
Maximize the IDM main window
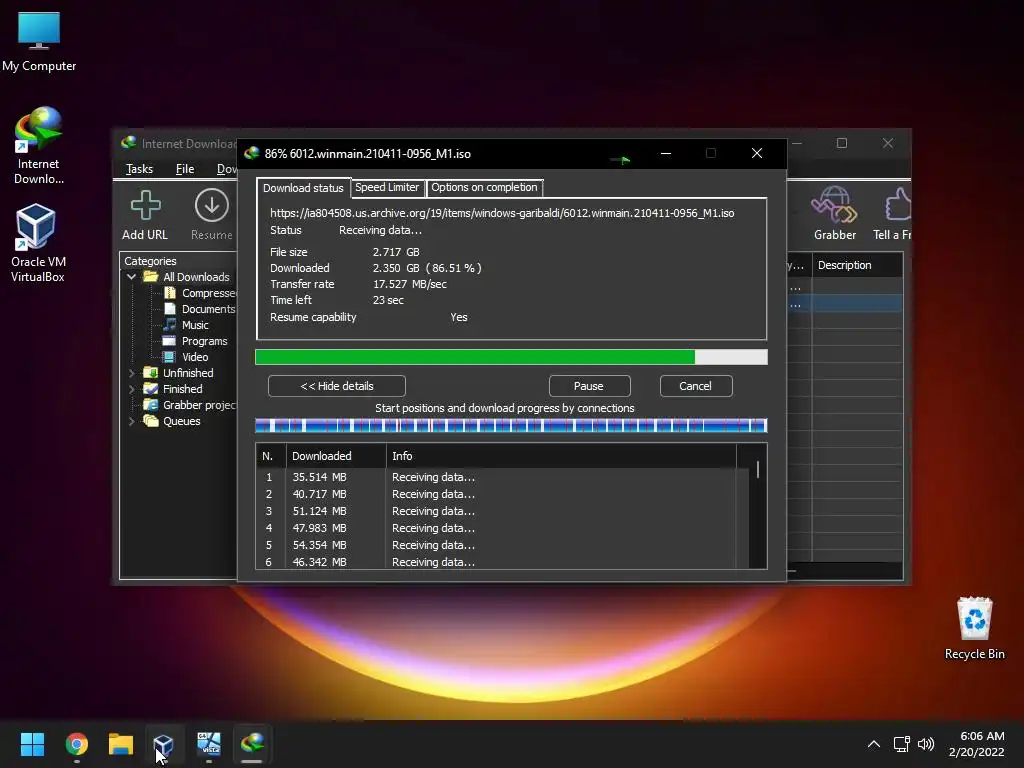tap(842, 143)
